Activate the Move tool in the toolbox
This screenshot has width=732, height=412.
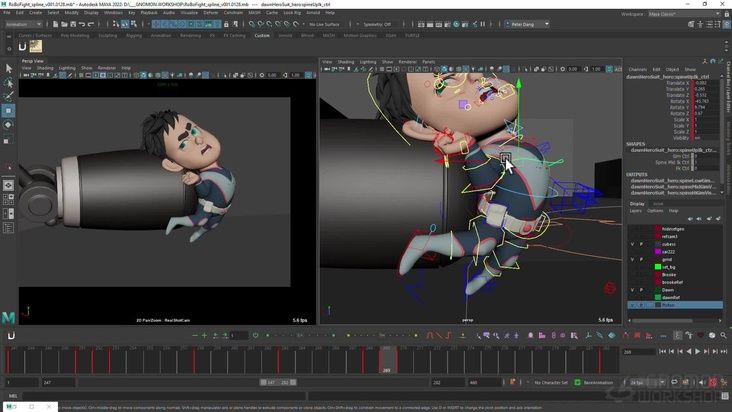(x=8, y=111)
